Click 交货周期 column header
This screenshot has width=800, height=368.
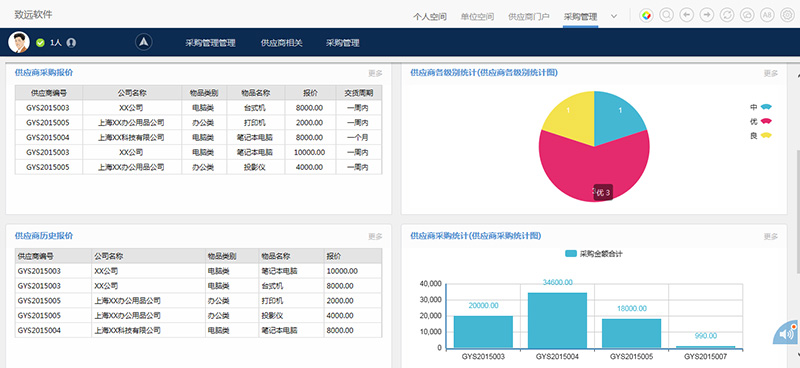(359, 93)
